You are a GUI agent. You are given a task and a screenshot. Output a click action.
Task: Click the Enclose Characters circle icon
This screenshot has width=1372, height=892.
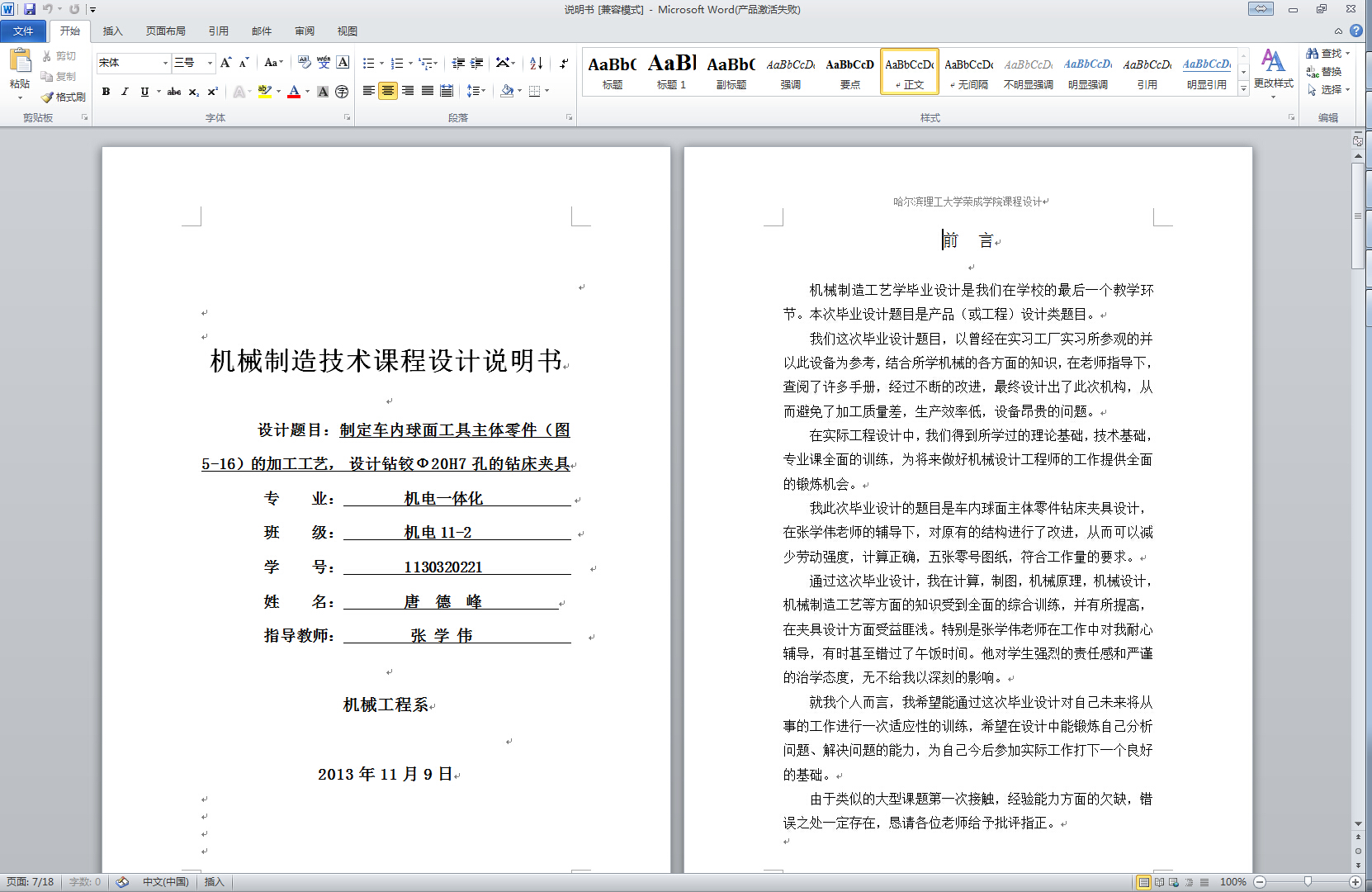tap(342, 92)
